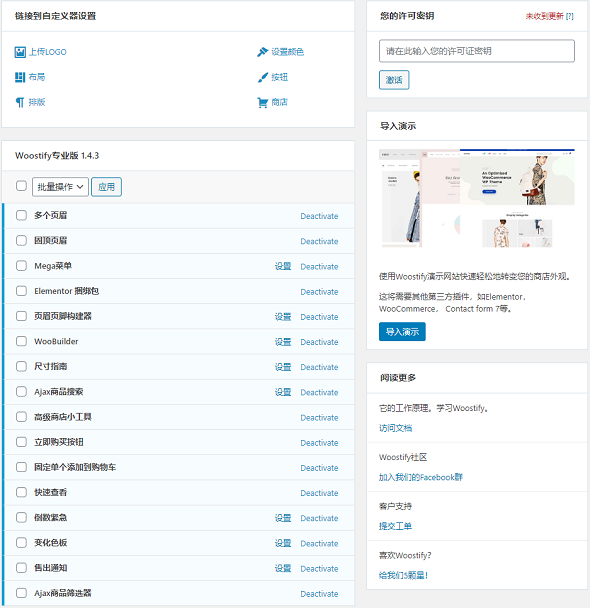Deactivate the 高级商店小工具 module
The height and width of the screenshot is (608, 590).
[x=319, y=418]
